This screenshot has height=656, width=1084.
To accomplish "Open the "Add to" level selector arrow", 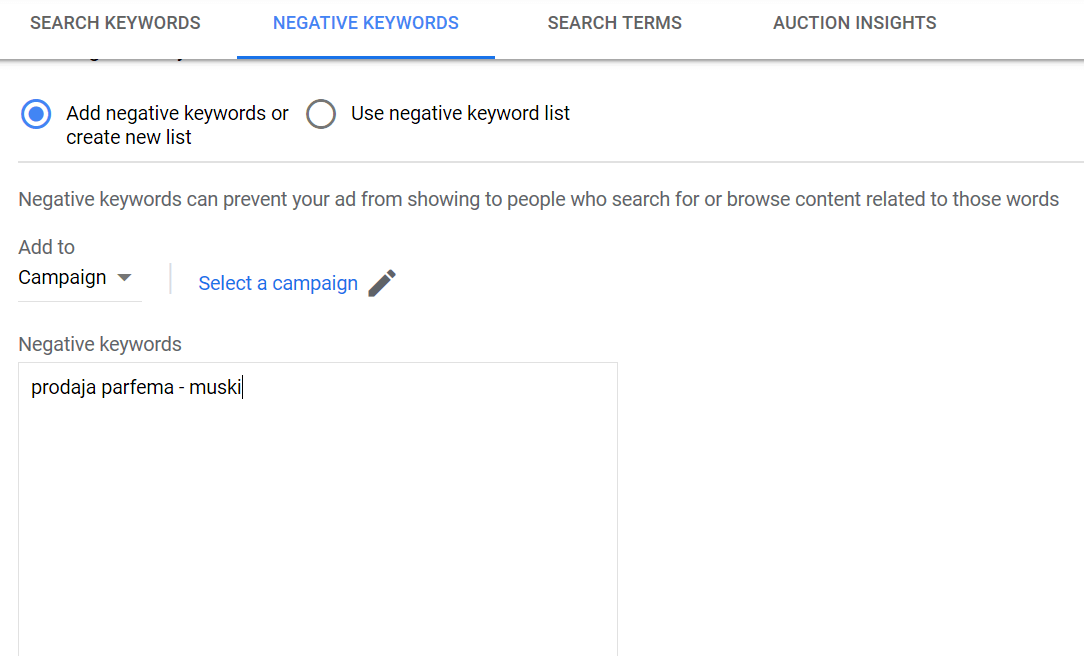I will [x=125, y=277].
